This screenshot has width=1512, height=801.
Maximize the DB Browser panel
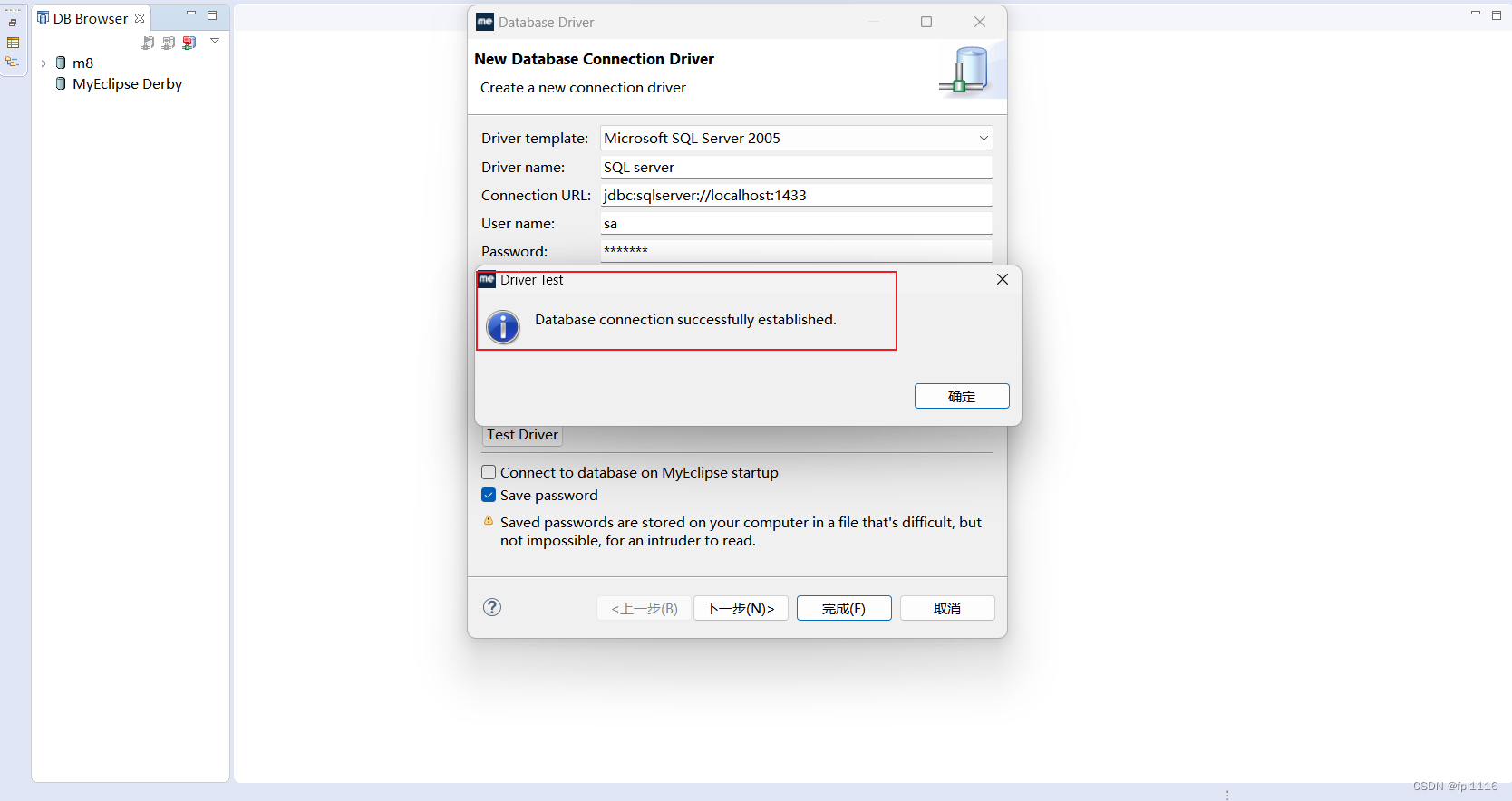(x=212, y=15)
